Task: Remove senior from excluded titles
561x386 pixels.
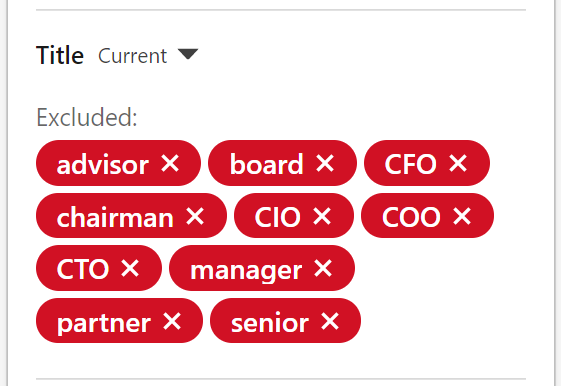Action: point(330,321)
